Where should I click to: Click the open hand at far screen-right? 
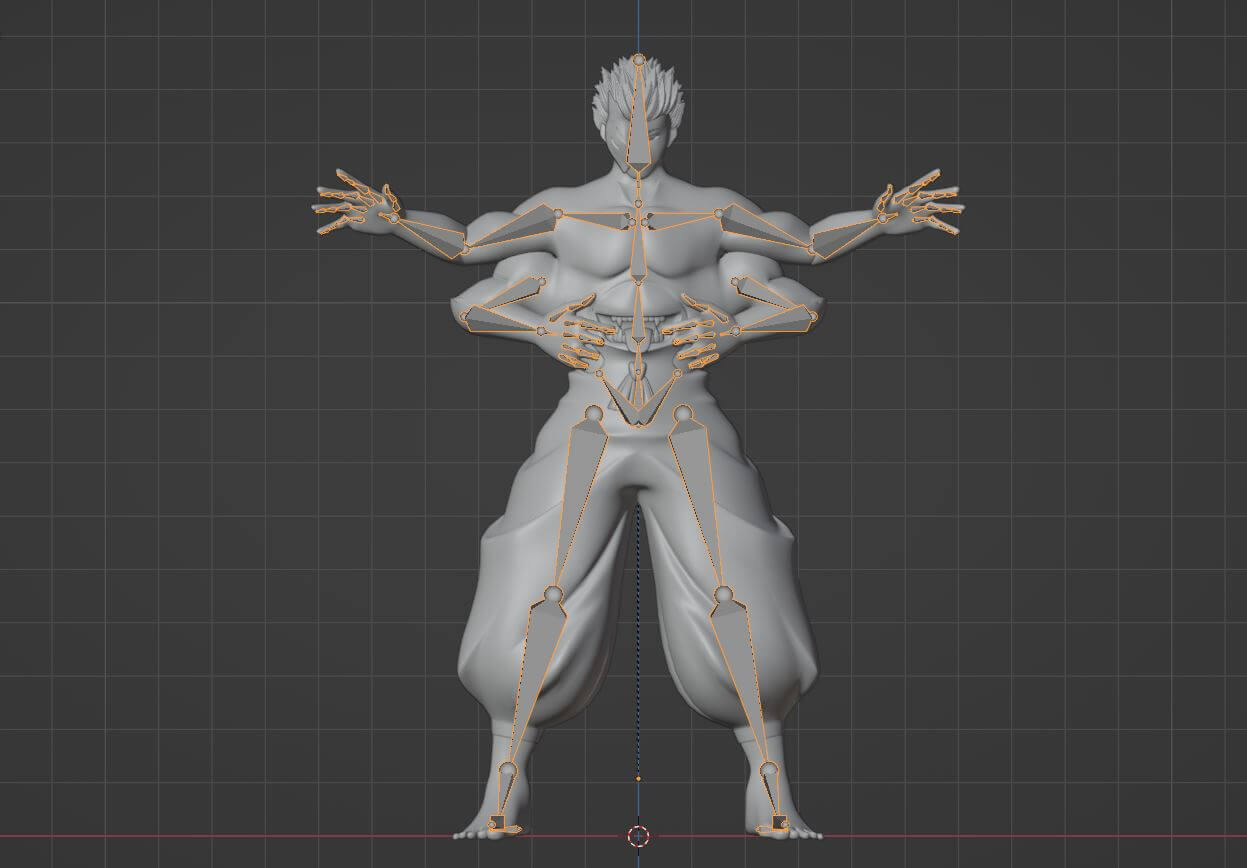(x=920, y=206)
